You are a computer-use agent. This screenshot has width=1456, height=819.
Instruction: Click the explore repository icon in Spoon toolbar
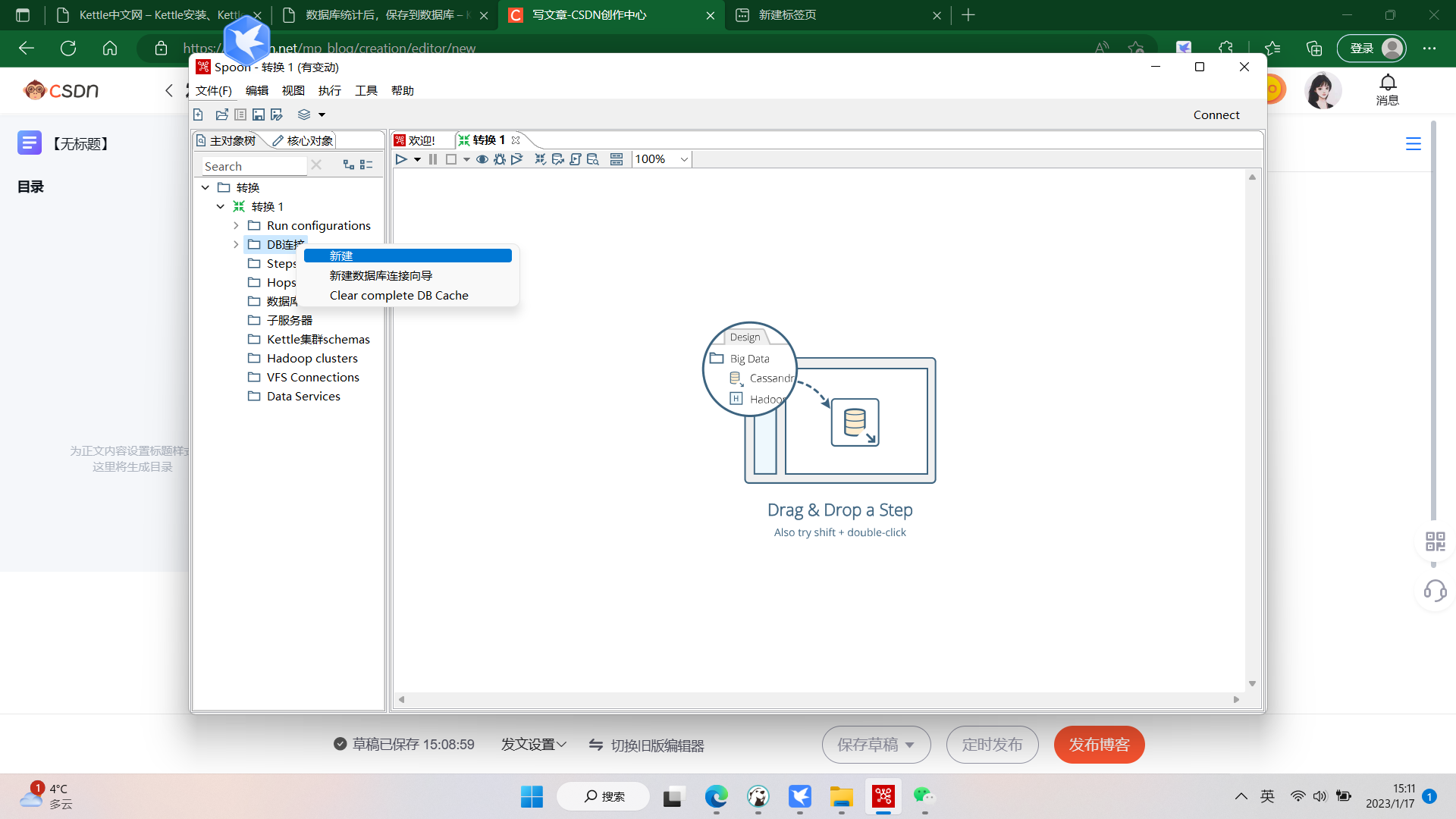pyautogui.click(x=240, y=115)
